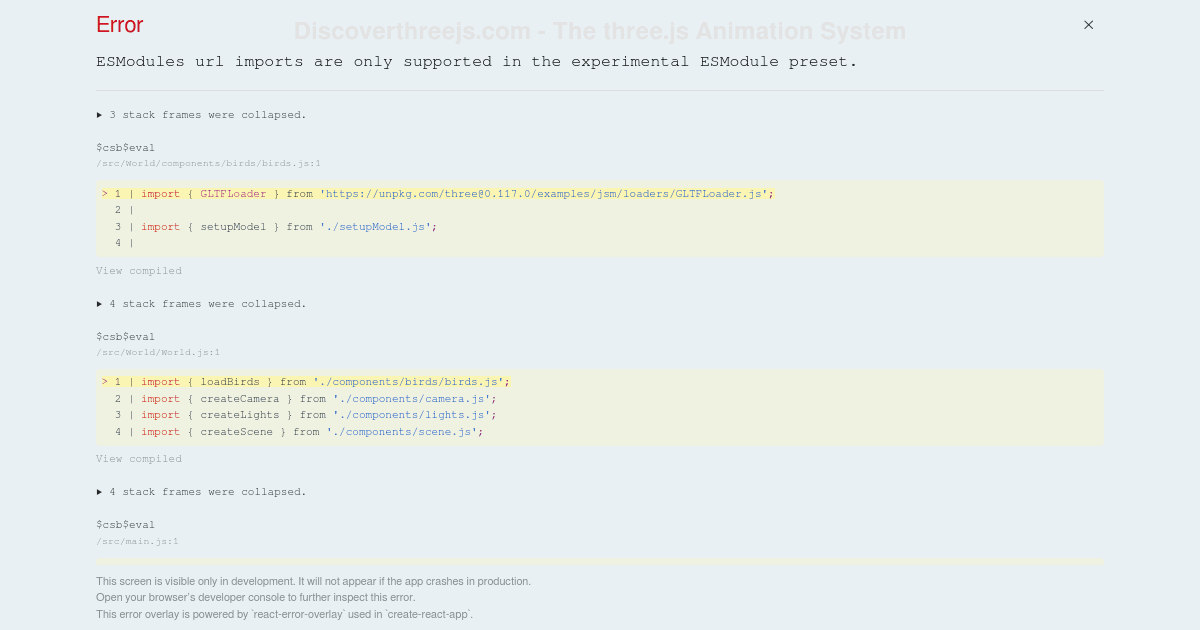The height and width of the screenshot is (630, 1200).
Task: Click the './components/birds/birds.js' import string
Action: pos(409,382)
